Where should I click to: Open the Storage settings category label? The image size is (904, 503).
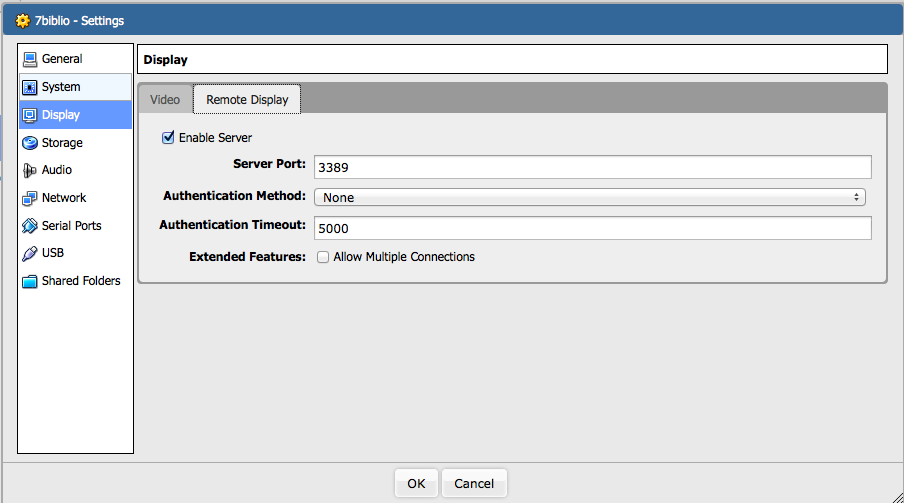click(62, 143)
